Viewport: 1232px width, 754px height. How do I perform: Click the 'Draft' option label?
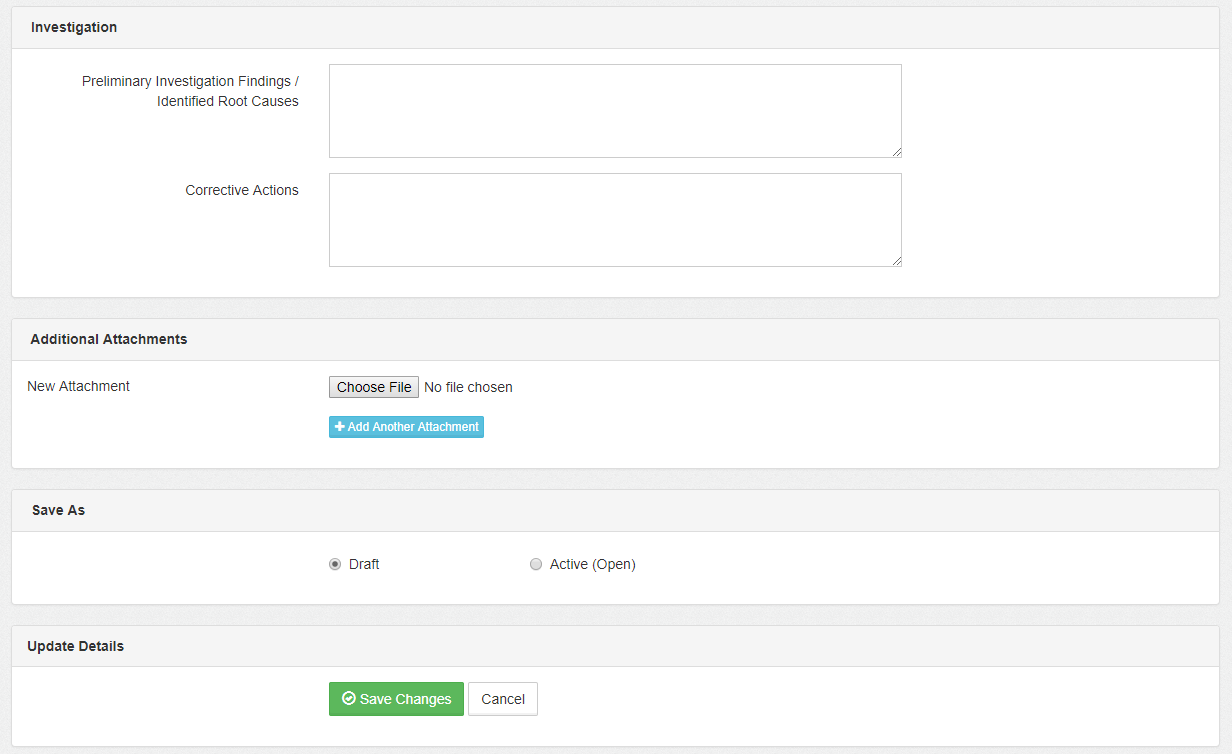point(364,564)
